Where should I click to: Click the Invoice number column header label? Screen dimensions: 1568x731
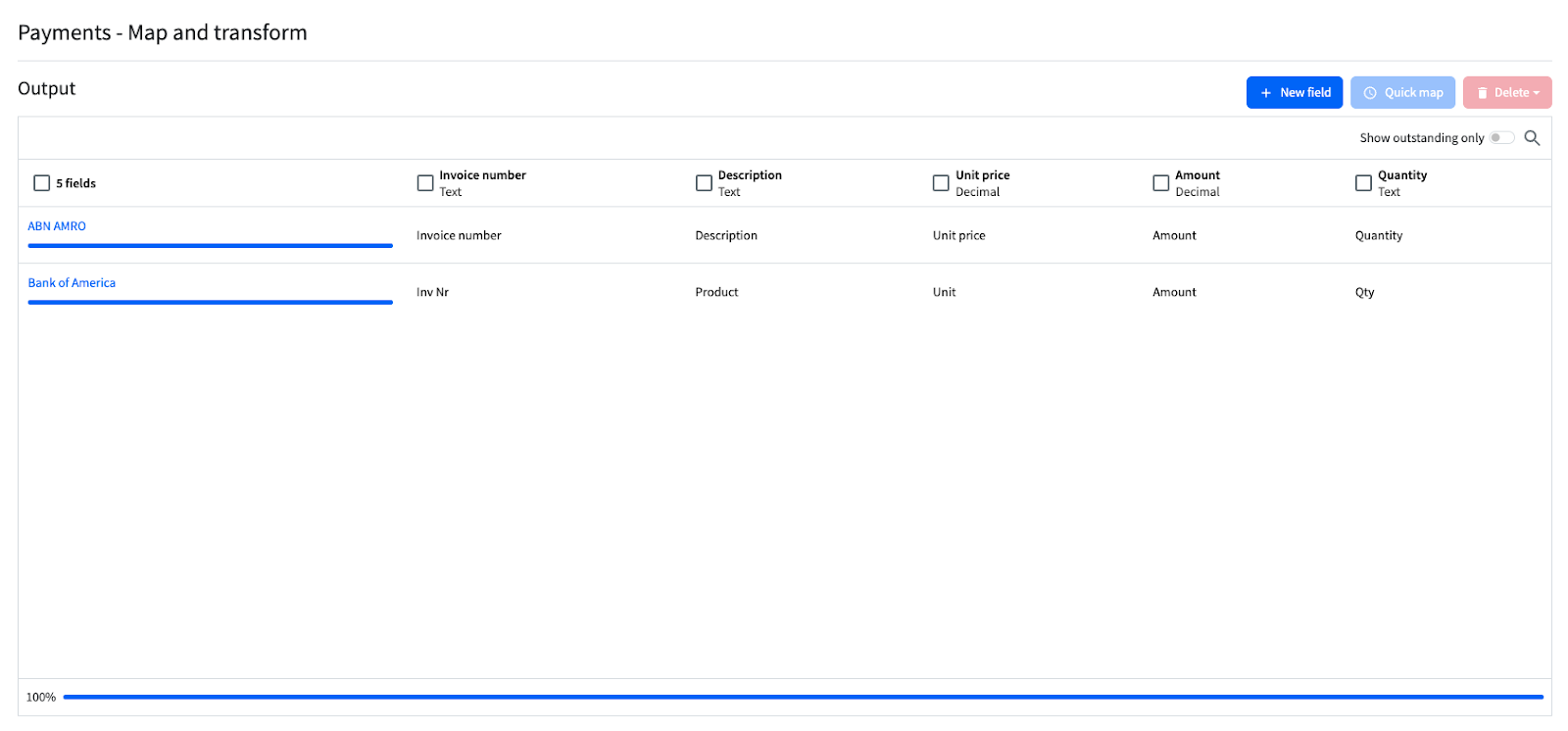[482, 175]
